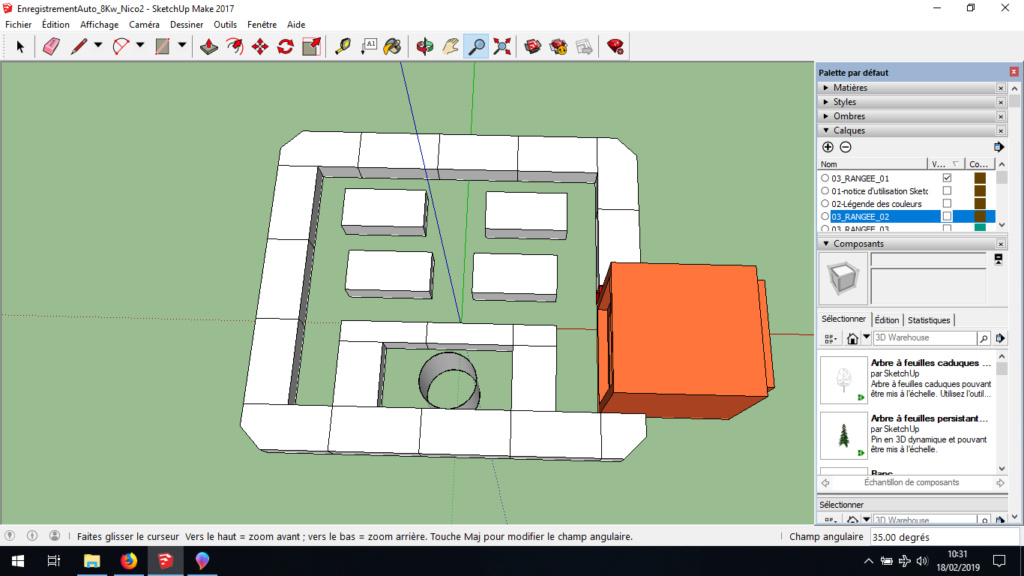
Task: Open the Fichier menu
Action: click(x=18, y=25)
